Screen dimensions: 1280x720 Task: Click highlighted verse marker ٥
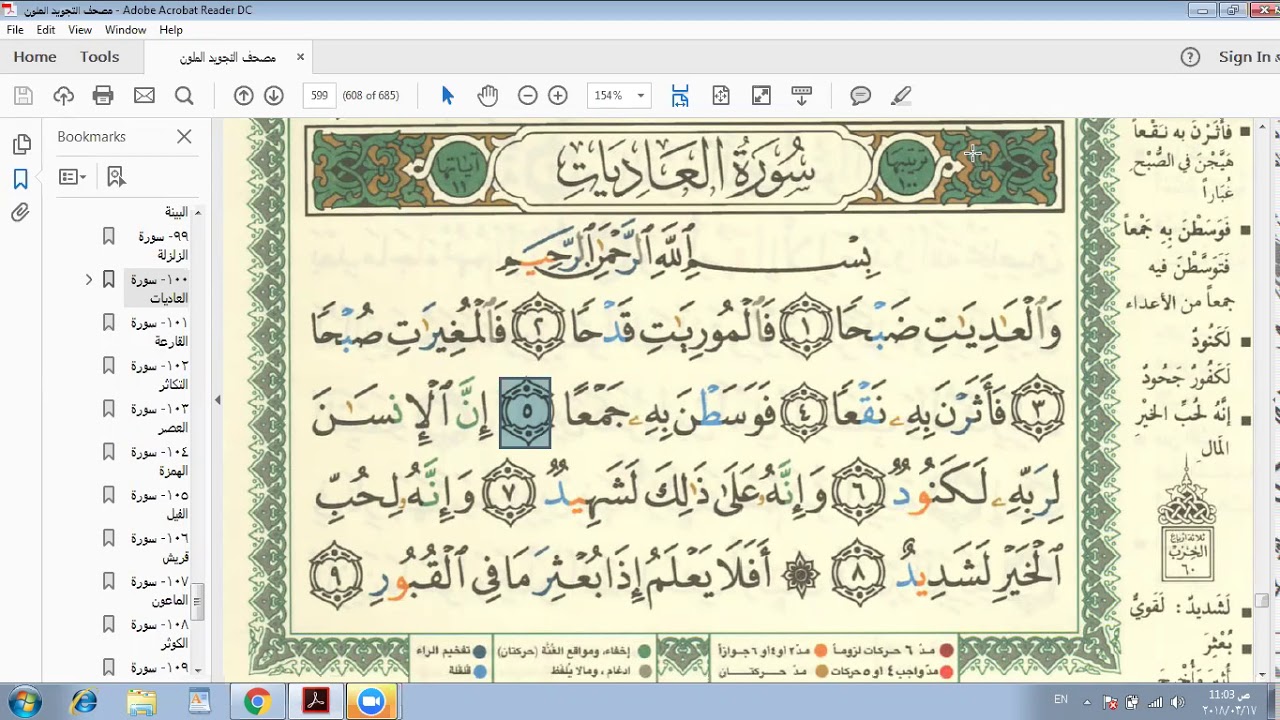[526, 413]
